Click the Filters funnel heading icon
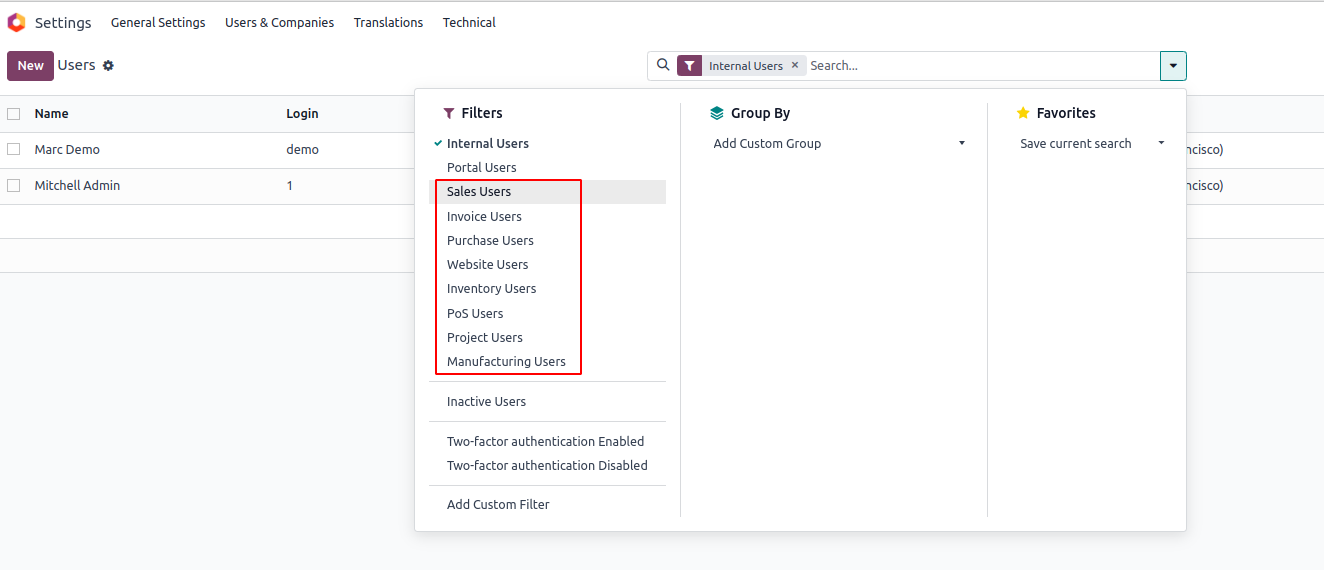This screenshot has width=1324, height=570. point(448,113)
